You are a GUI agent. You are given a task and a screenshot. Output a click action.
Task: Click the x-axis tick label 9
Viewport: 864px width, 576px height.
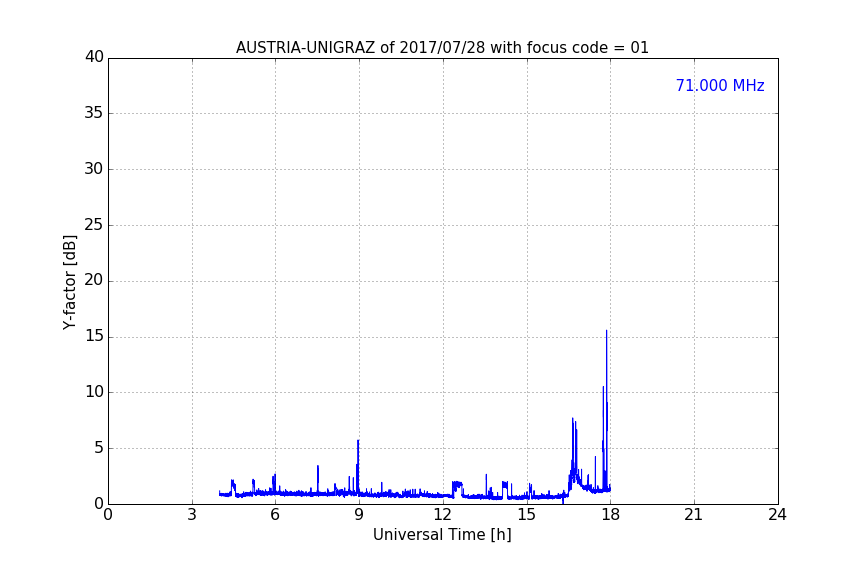(359, 515)
